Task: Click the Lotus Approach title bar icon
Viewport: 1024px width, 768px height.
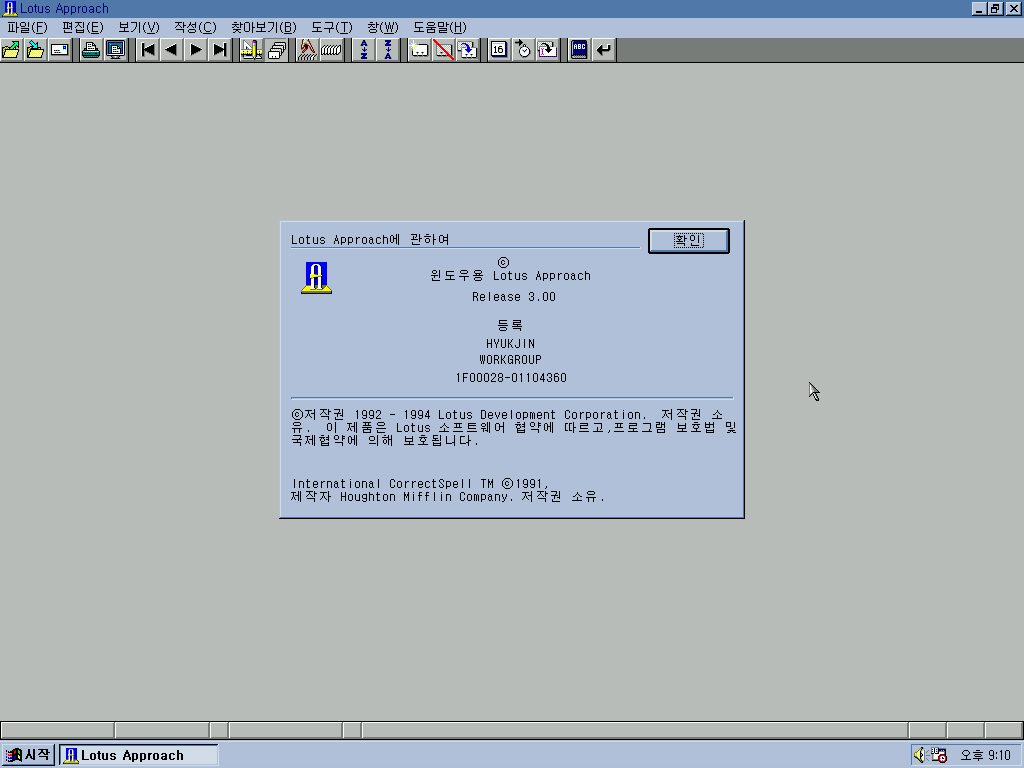Action: click(x=10, y=8)
